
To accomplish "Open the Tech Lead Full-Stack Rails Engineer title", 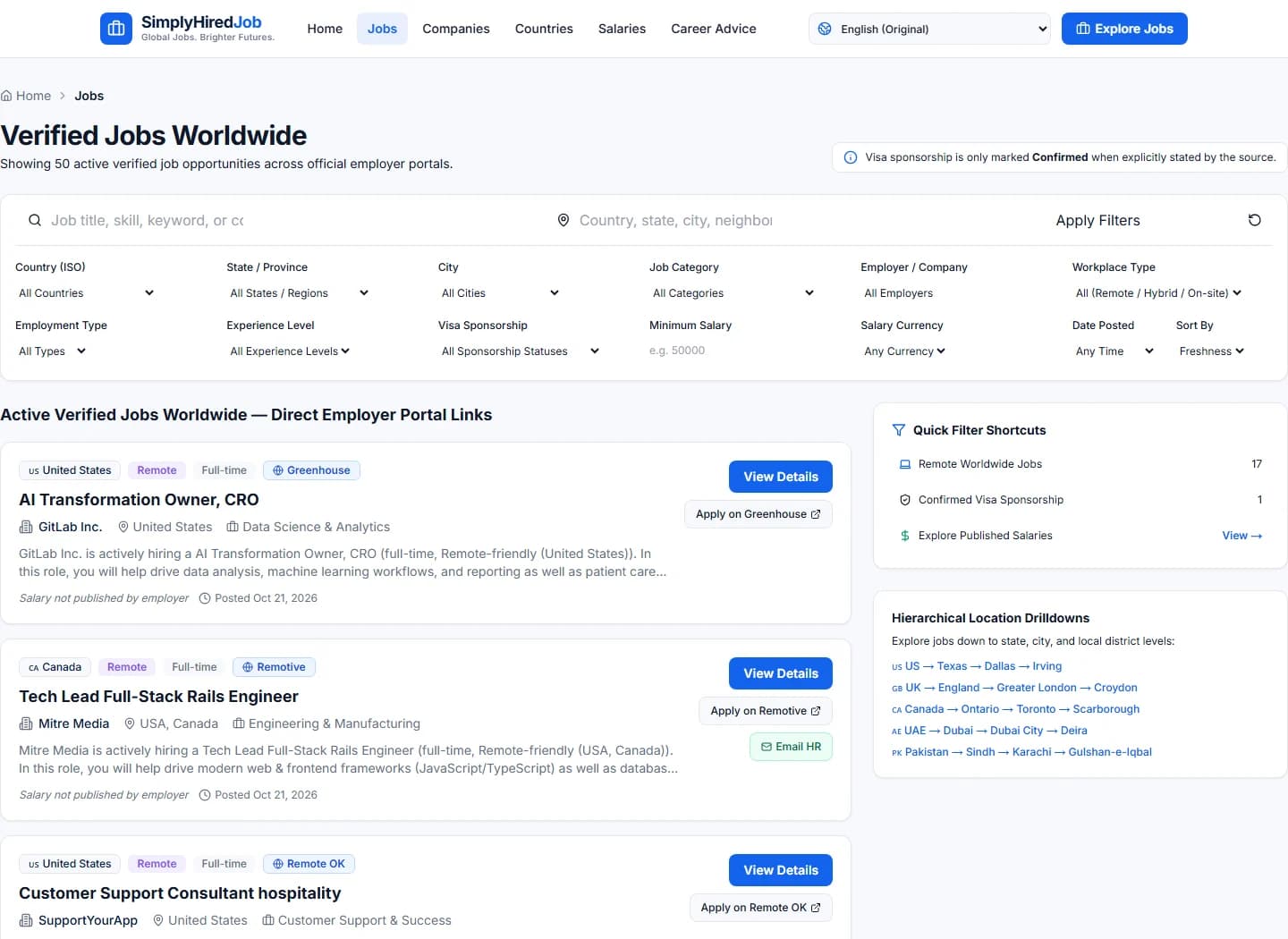I will tap(158, 697).
